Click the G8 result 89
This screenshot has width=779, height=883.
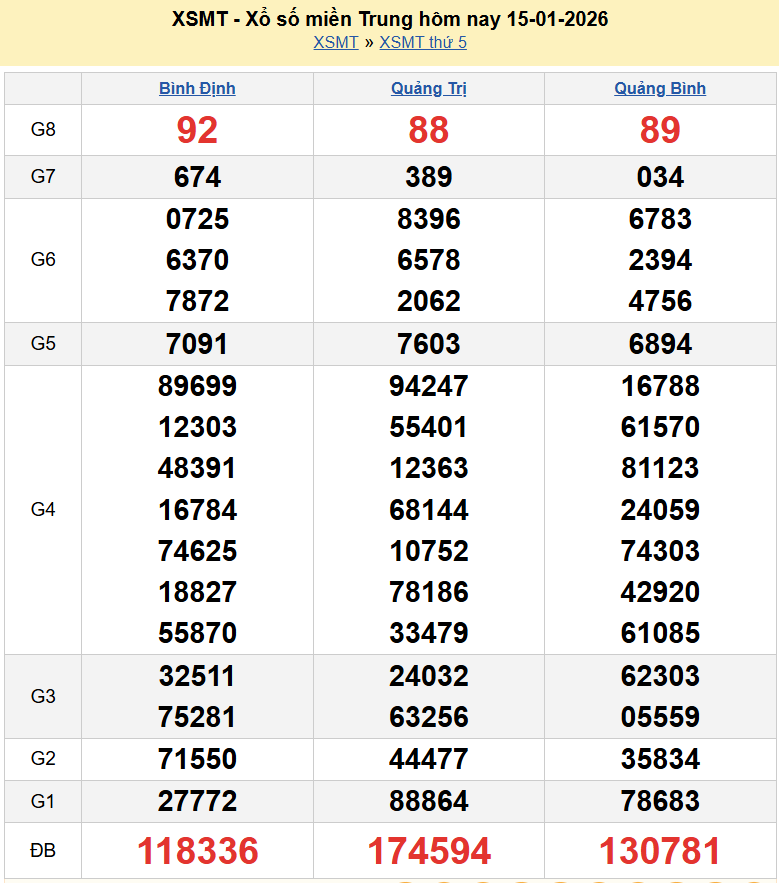[x=660, y=130]
